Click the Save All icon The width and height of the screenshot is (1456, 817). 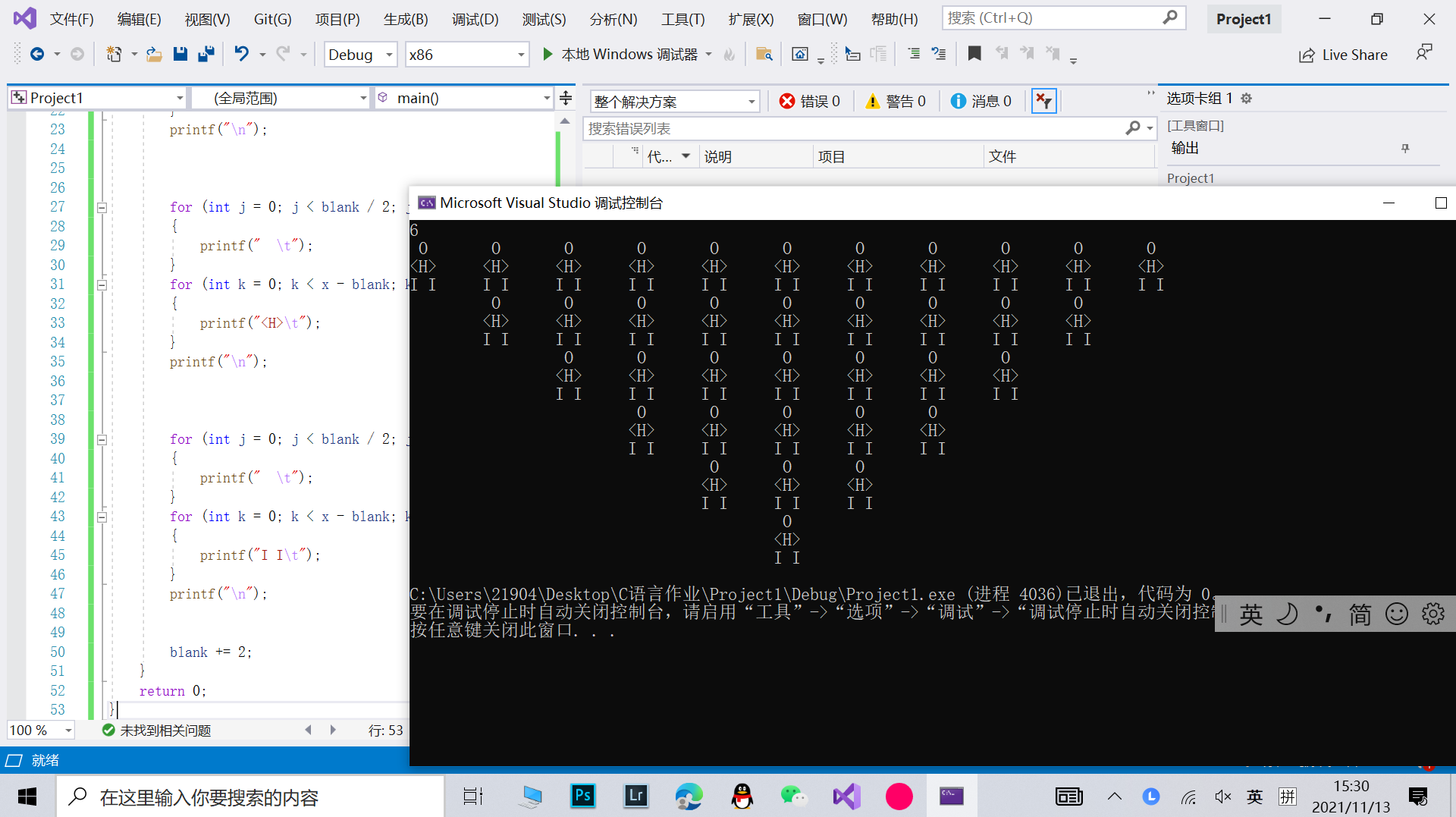pyautogui.click(x=206, y=54)
